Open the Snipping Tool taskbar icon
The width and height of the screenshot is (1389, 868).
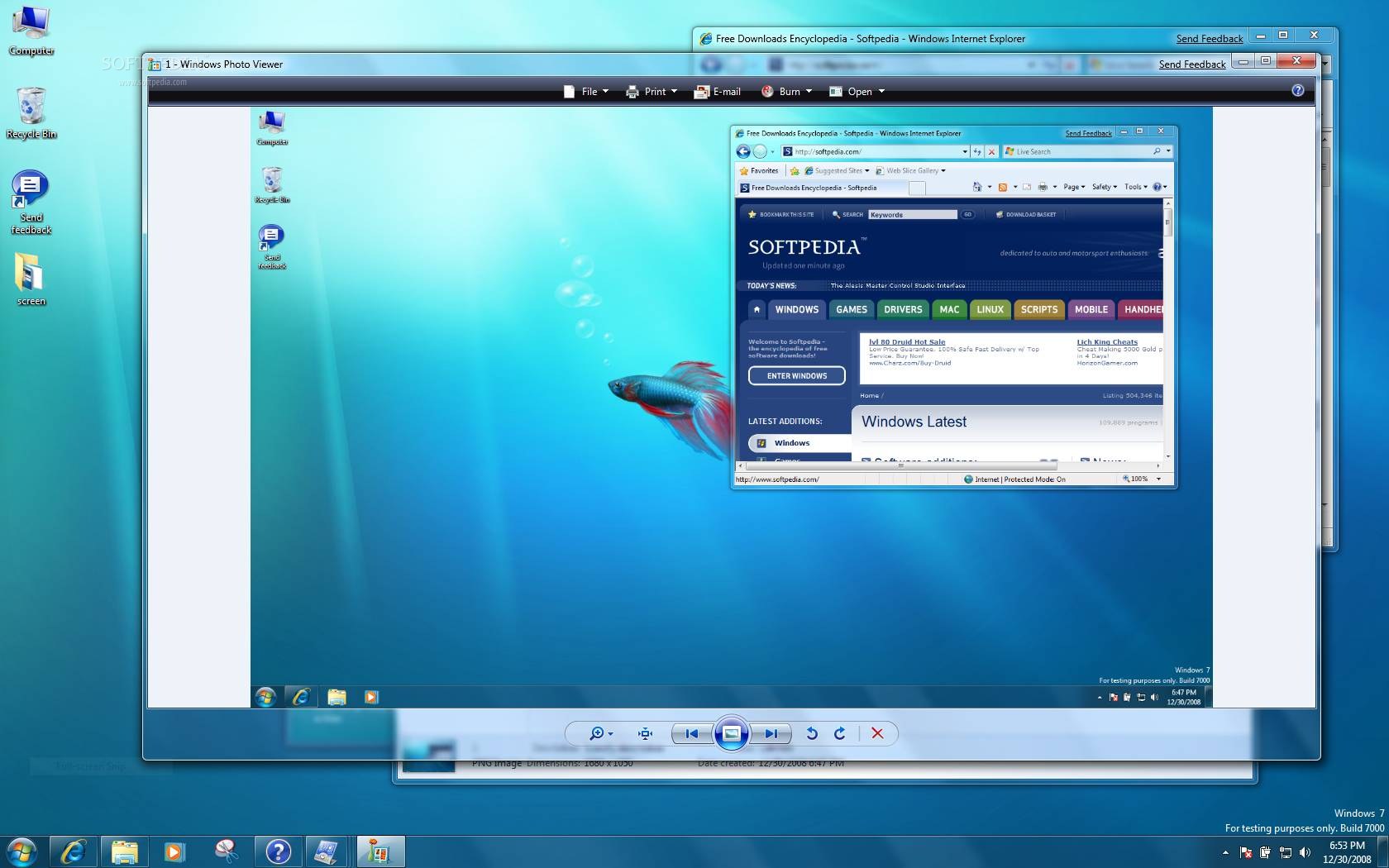pos(226,851)
